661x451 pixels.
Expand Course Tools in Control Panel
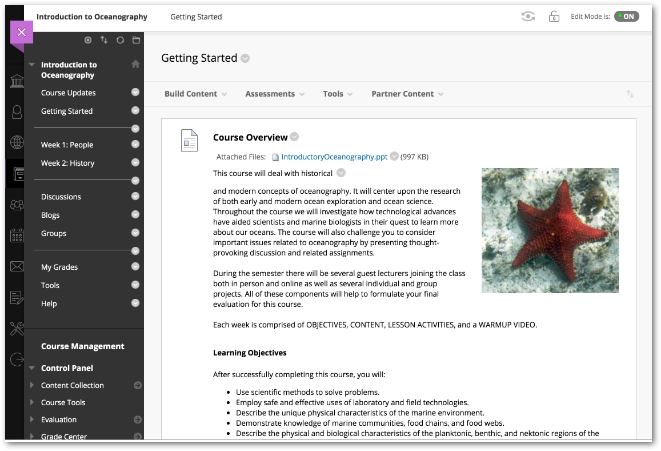[32, 403]
